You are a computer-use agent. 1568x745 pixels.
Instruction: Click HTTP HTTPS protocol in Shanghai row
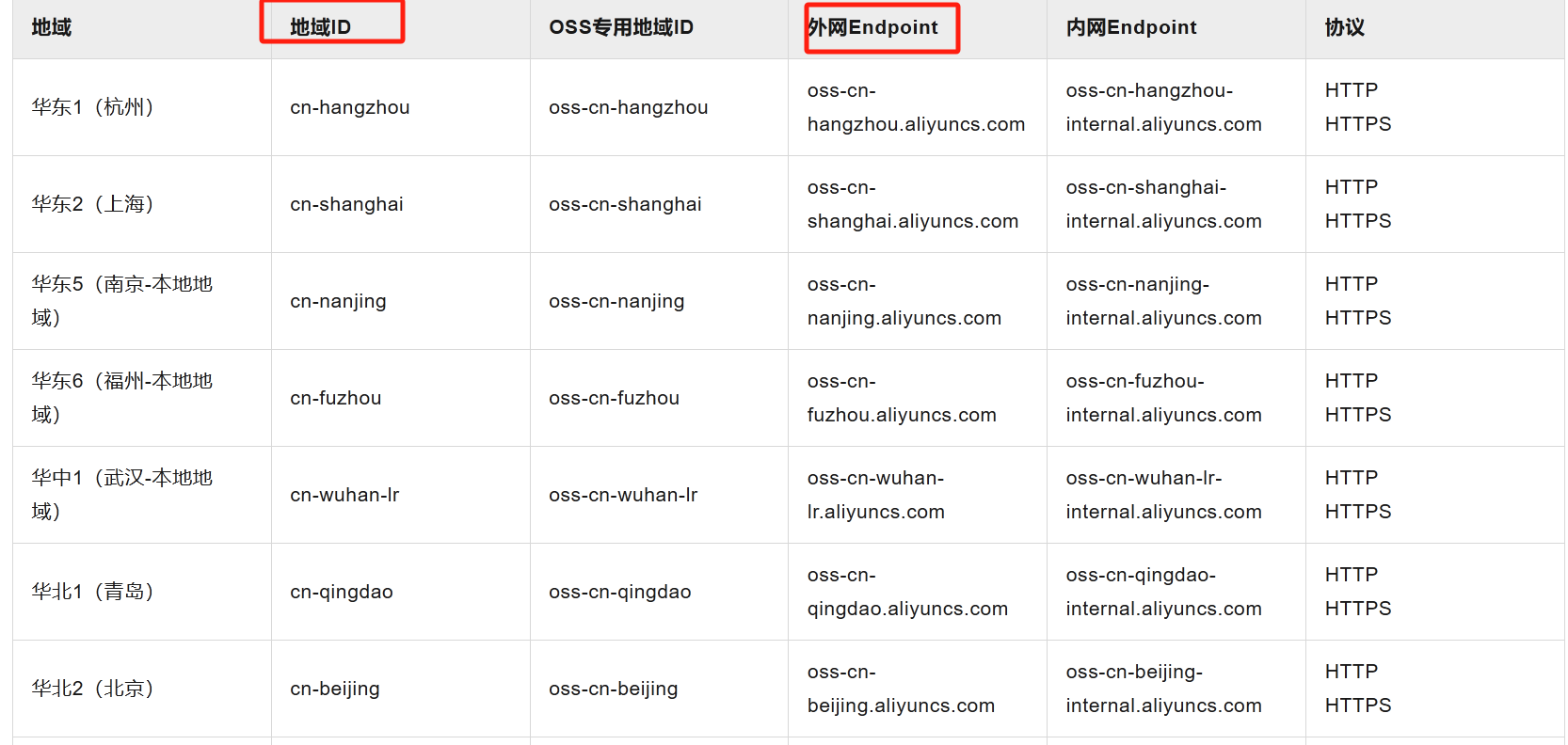click(x=1358, y=204)
